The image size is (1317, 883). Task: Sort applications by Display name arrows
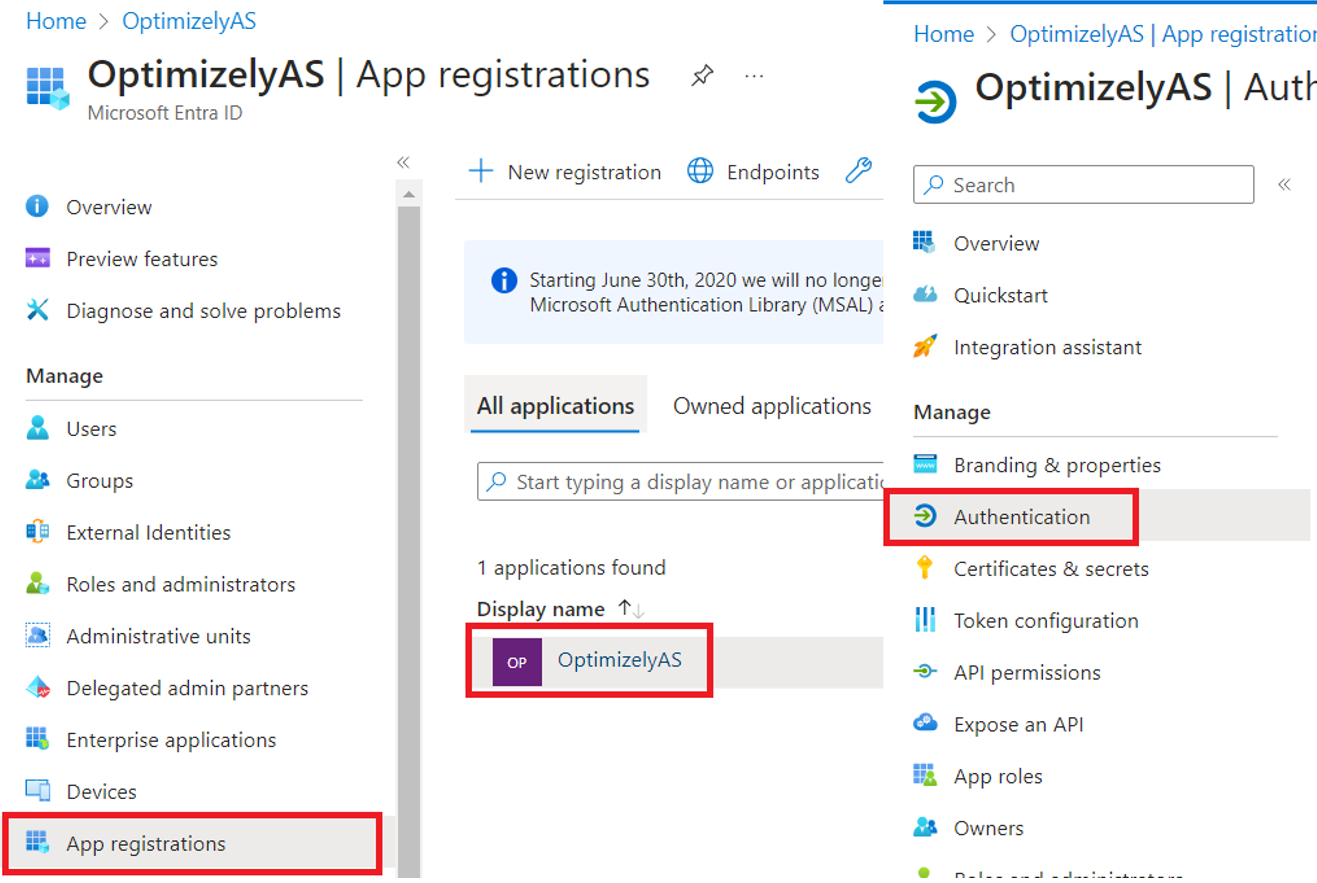click(631, 609)
